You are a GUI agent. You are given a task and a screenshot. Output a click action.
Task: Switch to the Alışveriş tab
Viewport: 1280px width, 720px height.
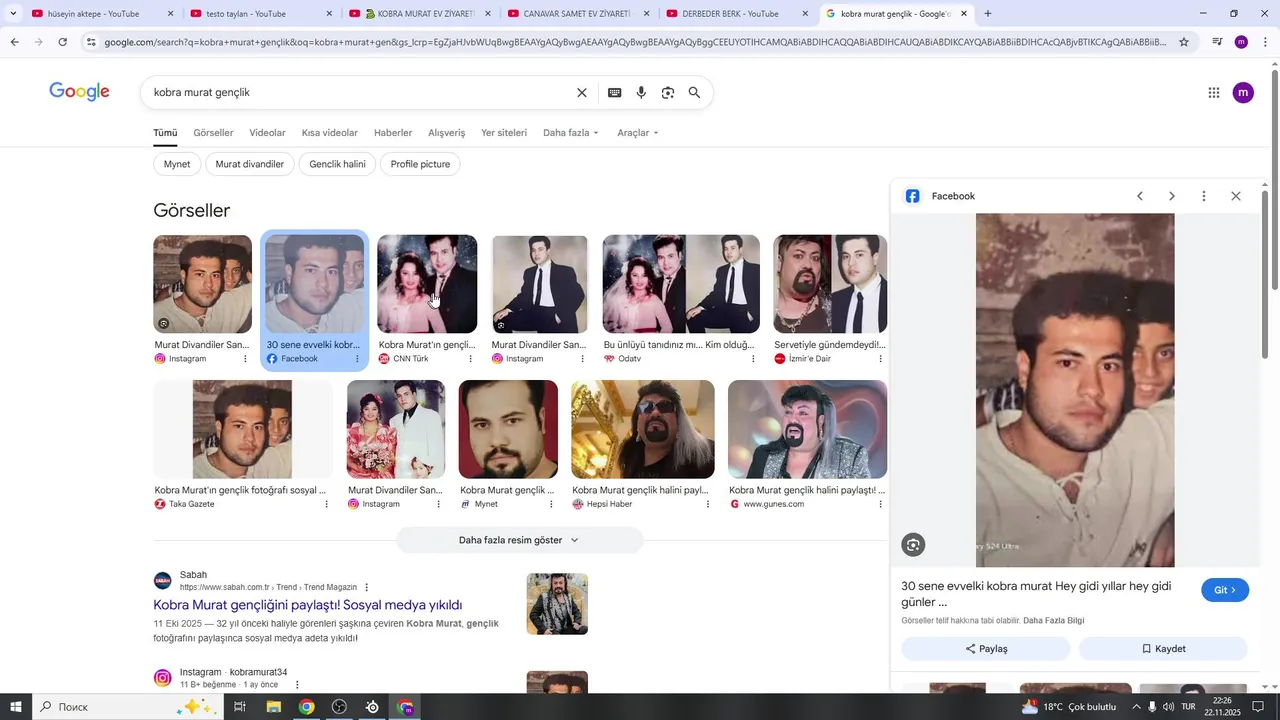pyautogui.click(x=447, y=133)
